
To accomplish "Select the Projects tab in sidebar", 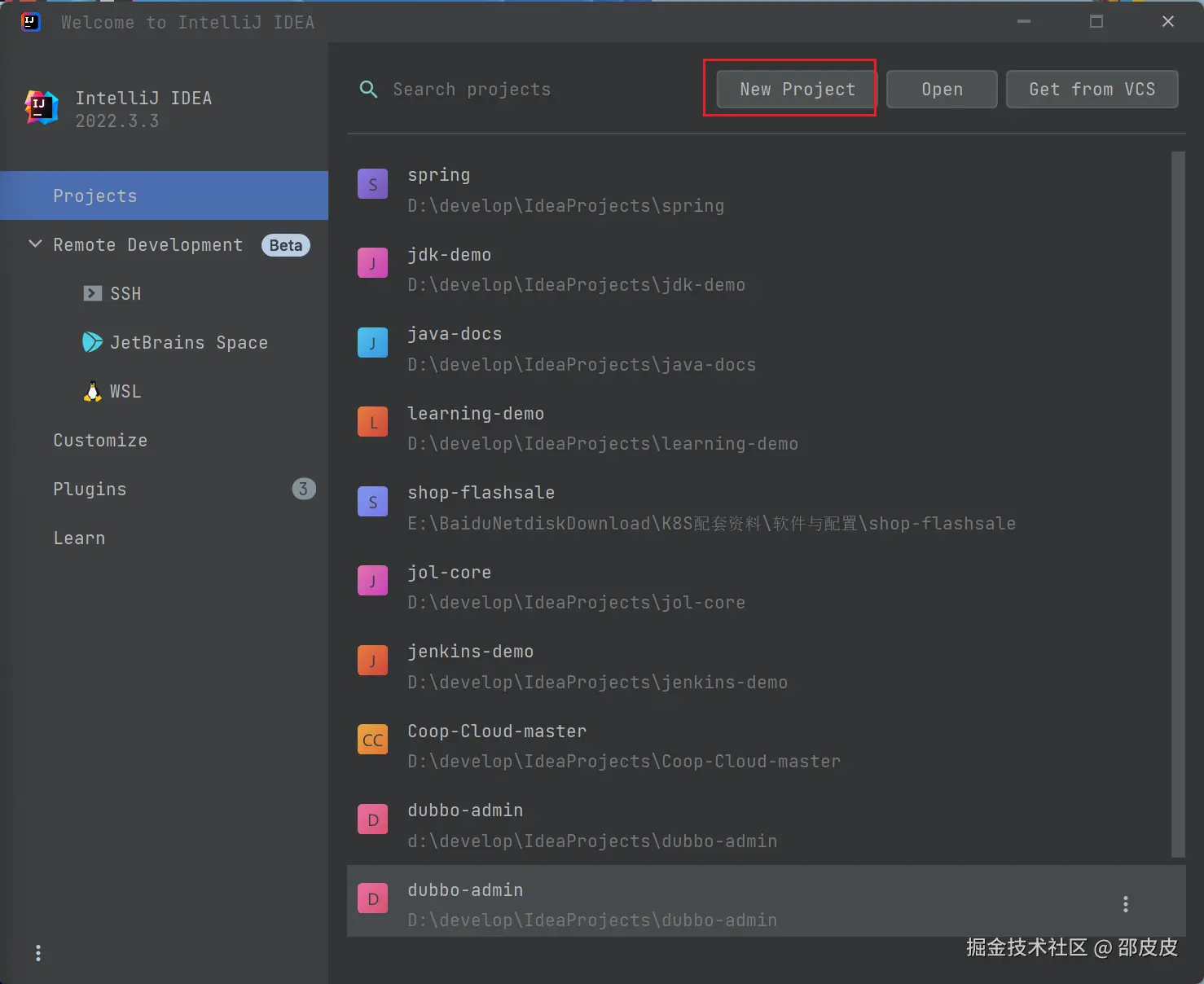I will [164, 195].
